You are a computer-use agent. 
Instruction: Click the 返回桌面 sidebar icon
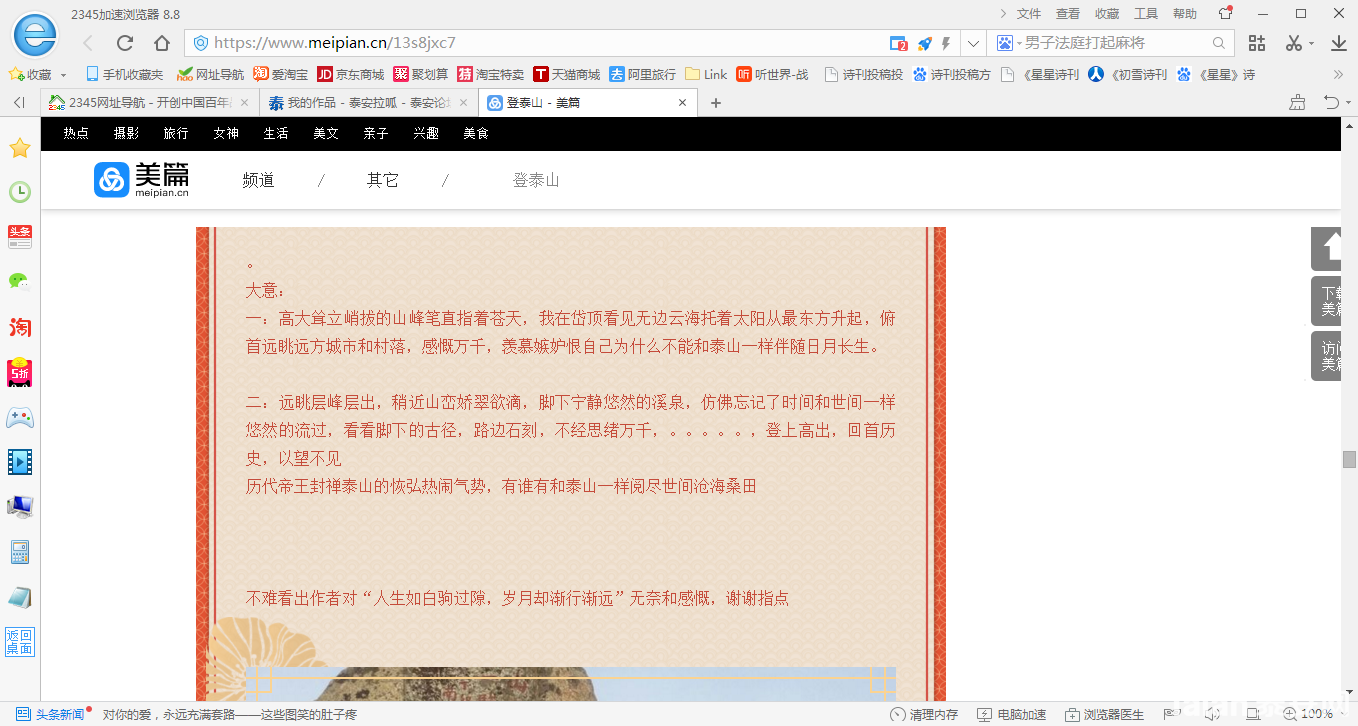pyautogui.click(x=19, y=642)
